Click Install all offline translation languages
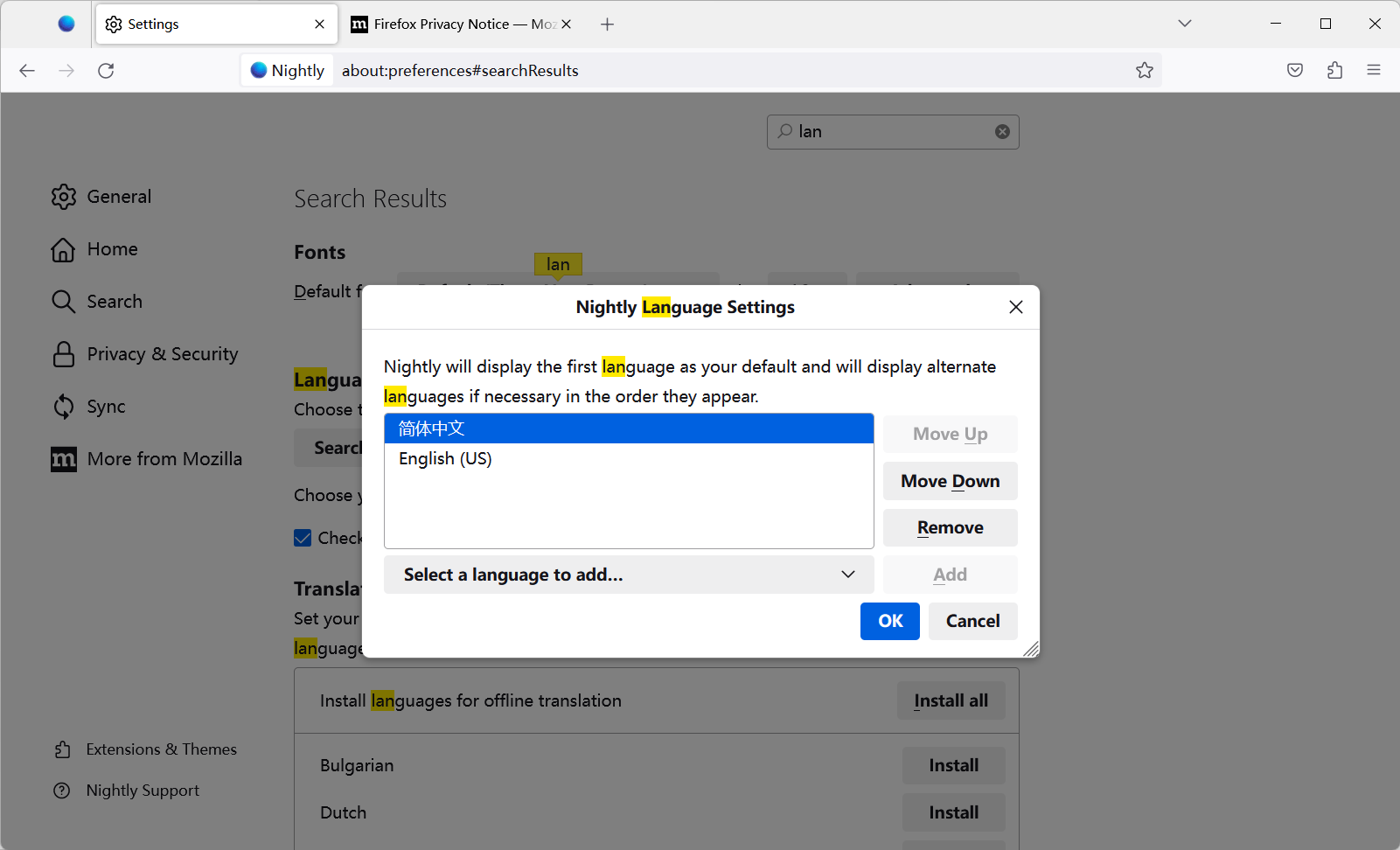 click(951, 700)
